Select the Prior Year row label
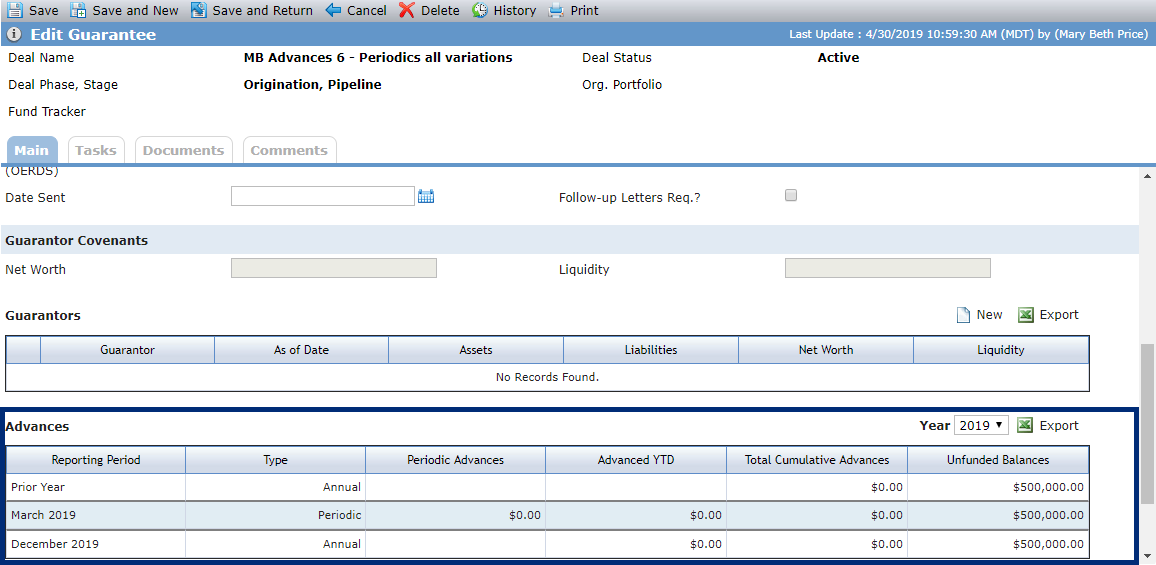The image size is (1156, 565). pyautogui.click(x=38, y=487)
